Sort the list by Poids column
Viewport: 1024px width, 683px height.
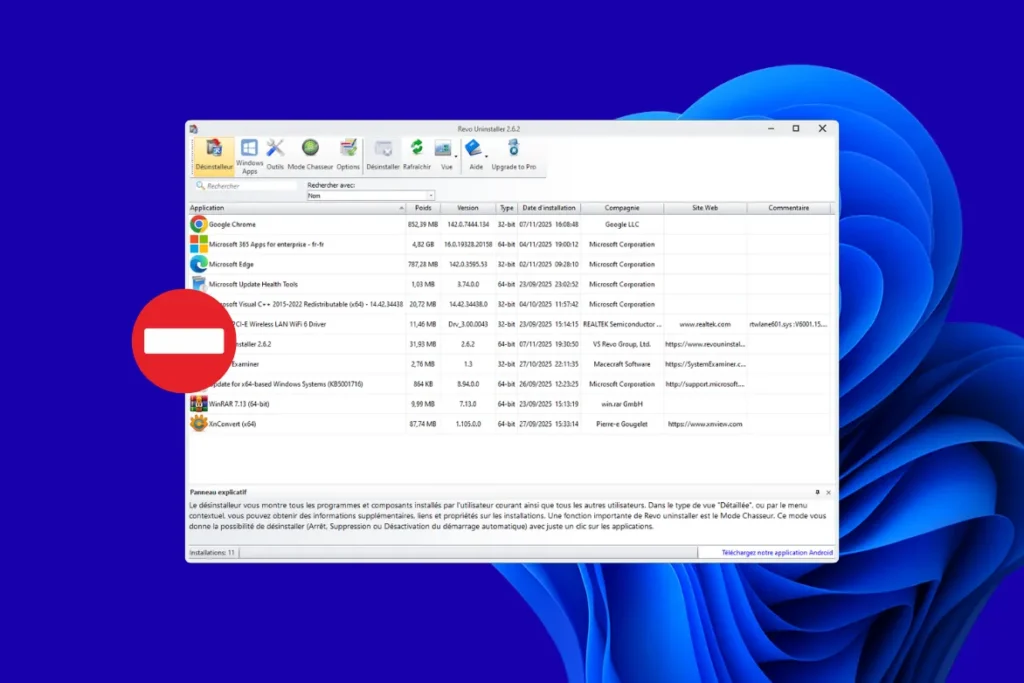[422, 208]
